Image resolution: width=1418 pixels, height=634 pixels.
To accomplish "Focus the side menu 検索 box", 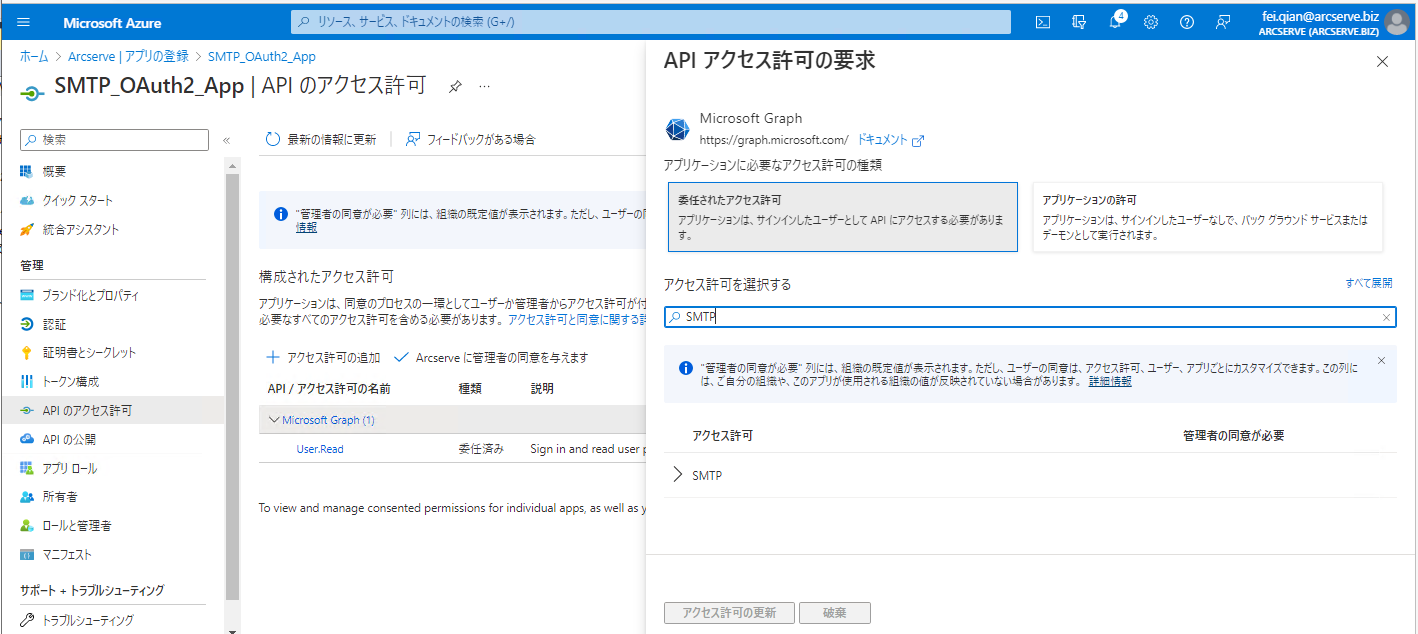I will (x=115, y=141).
